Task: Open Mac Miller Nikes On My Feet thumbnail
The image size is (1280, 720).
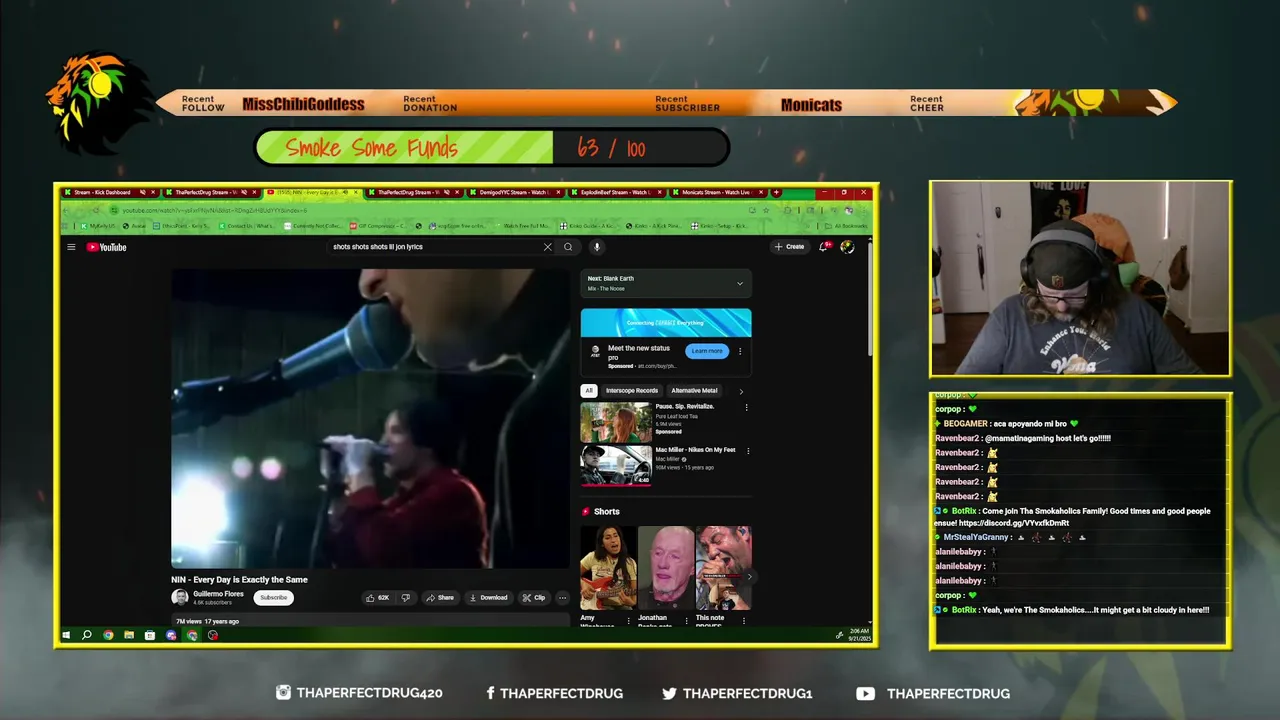Action: coord(616,465)
